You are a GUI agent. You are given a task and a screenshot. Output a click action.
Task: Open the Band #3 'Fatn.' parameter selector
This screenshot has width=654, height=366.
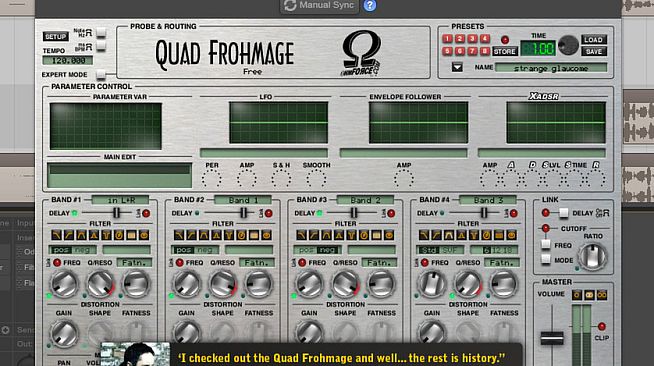click(380, 263)
